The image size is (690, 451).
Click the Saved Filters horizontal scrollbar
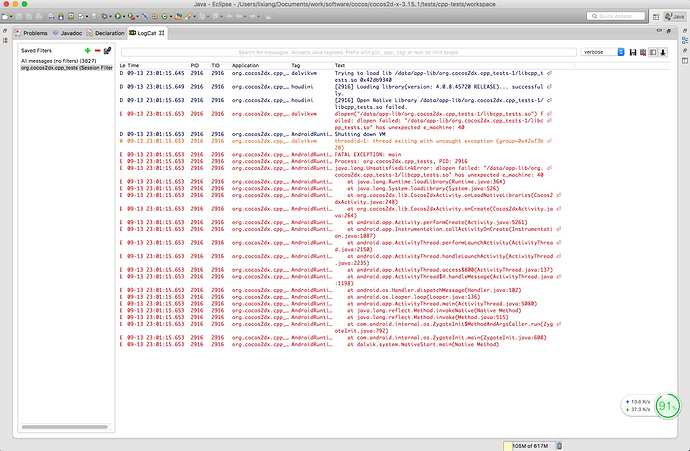coord(64,427)
